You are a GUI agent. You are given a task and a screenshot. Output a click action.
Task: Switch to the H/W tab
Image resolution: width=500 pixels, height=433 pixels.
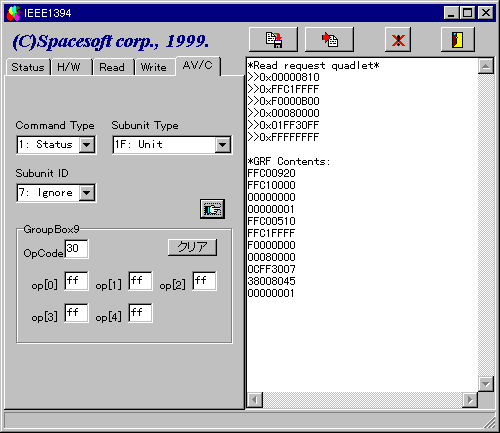[x=69, y=67]
